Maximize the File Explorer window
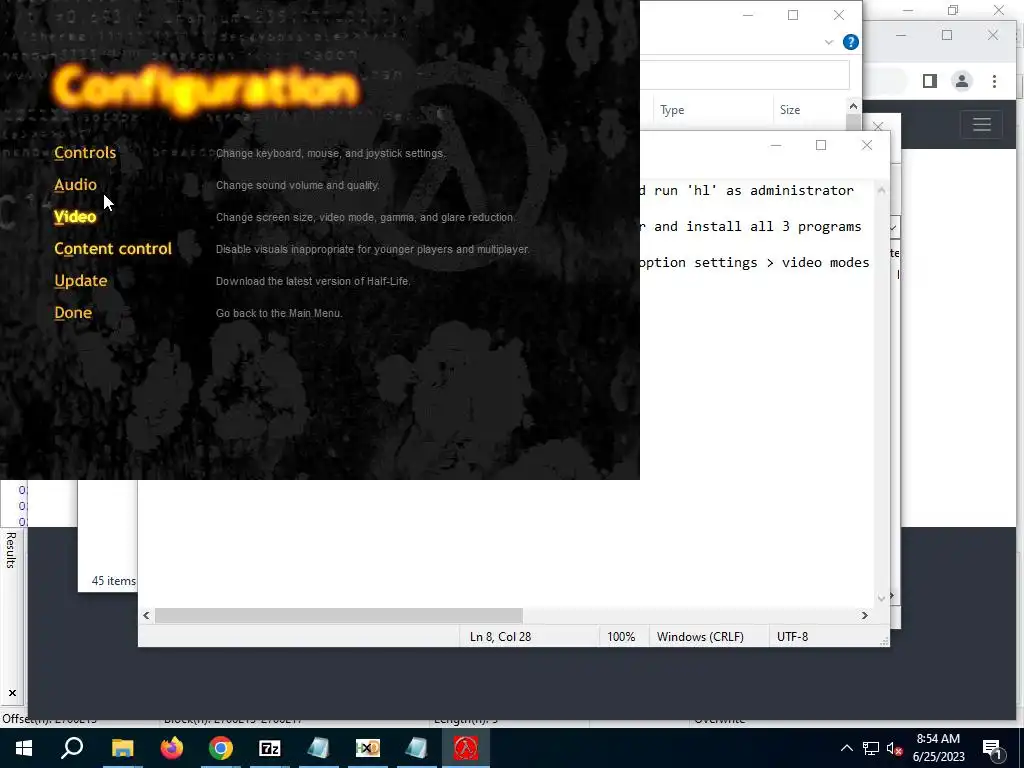Viewport: 1024px width, 768px height. (x=793, y=15)
